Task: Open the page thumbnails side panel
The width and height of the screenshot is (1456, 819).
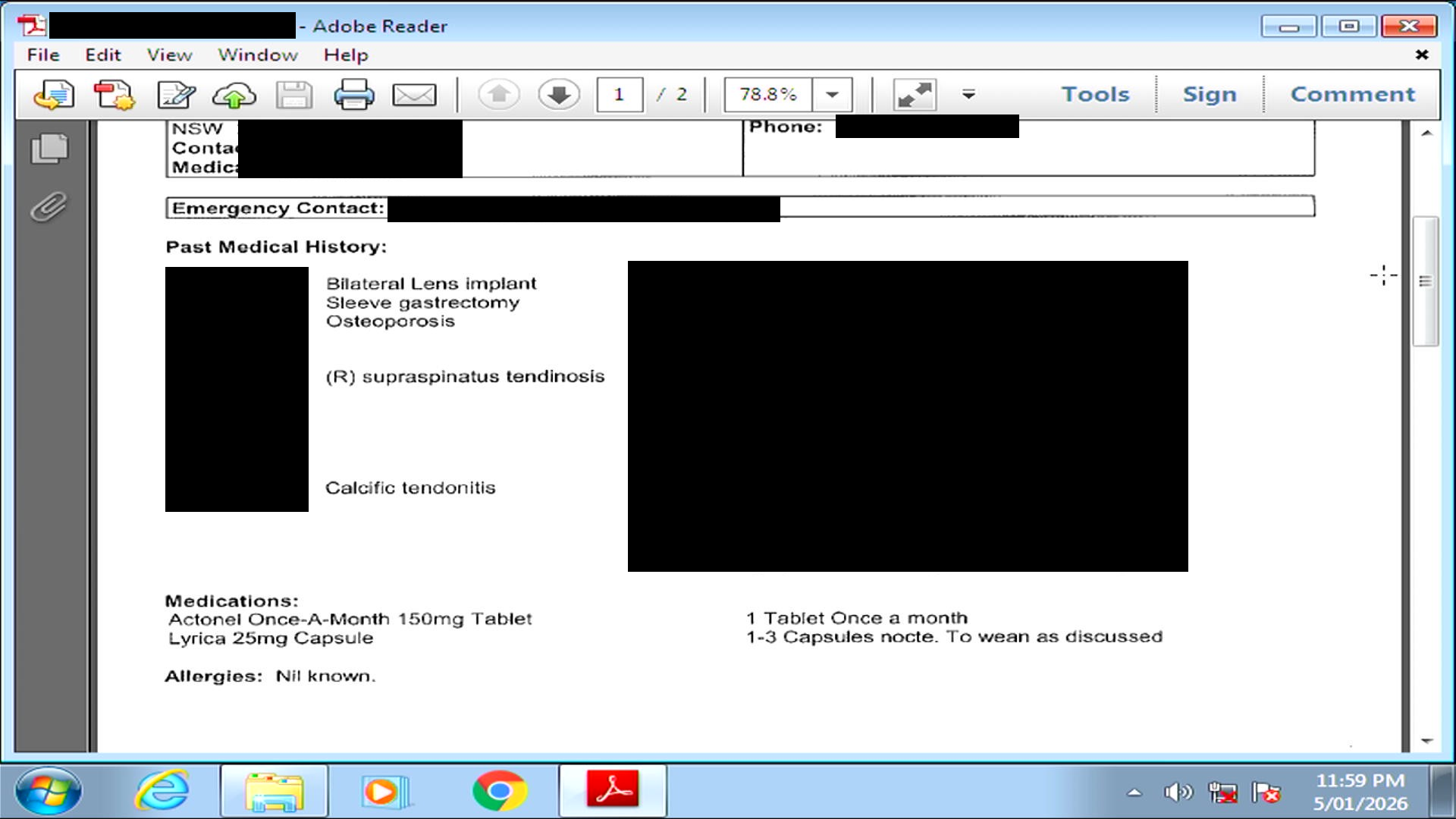Action: [x=50, y=148]
